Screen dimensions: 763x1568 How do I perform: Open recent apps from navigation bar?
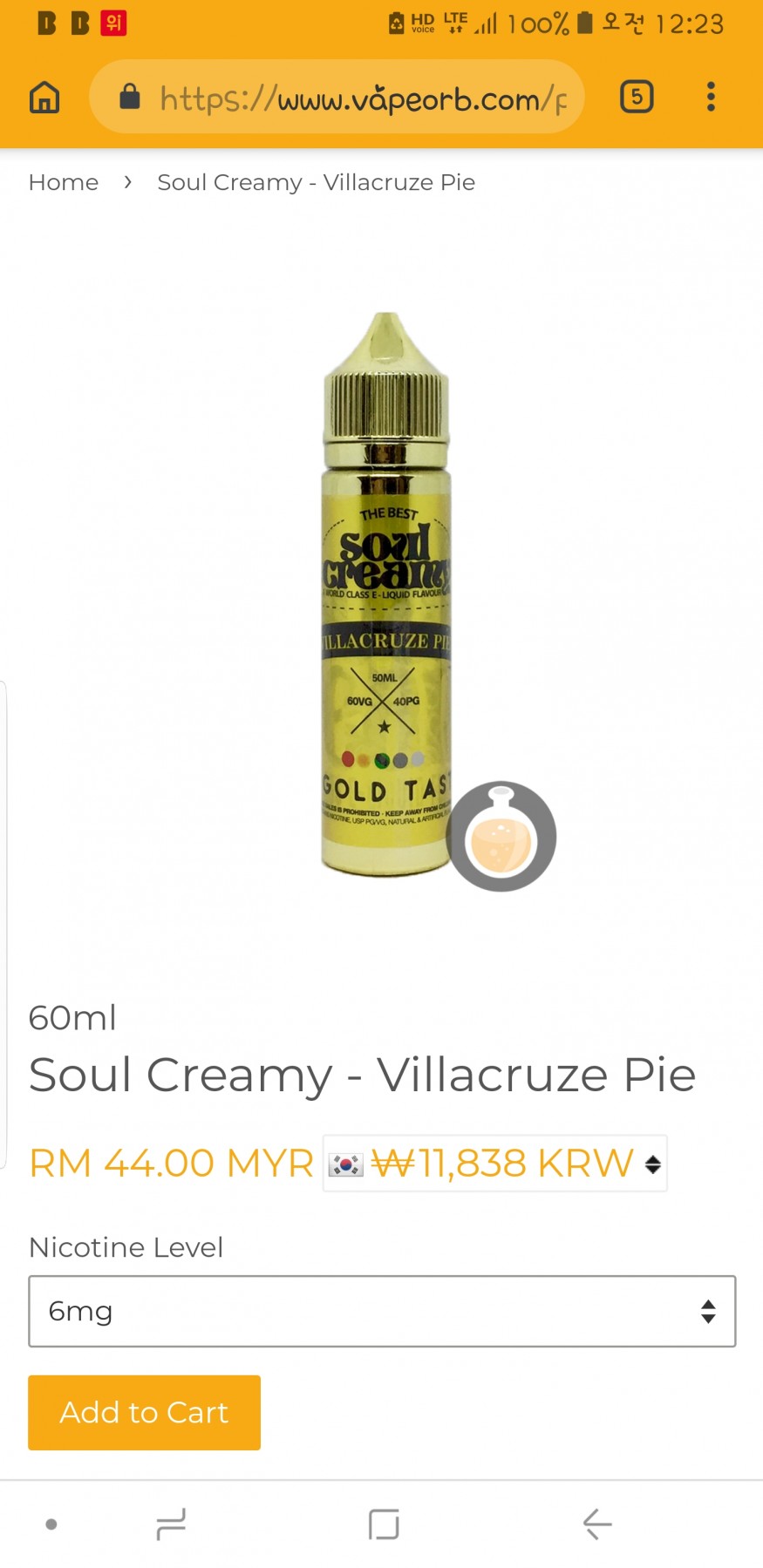tap(171, 1524)
